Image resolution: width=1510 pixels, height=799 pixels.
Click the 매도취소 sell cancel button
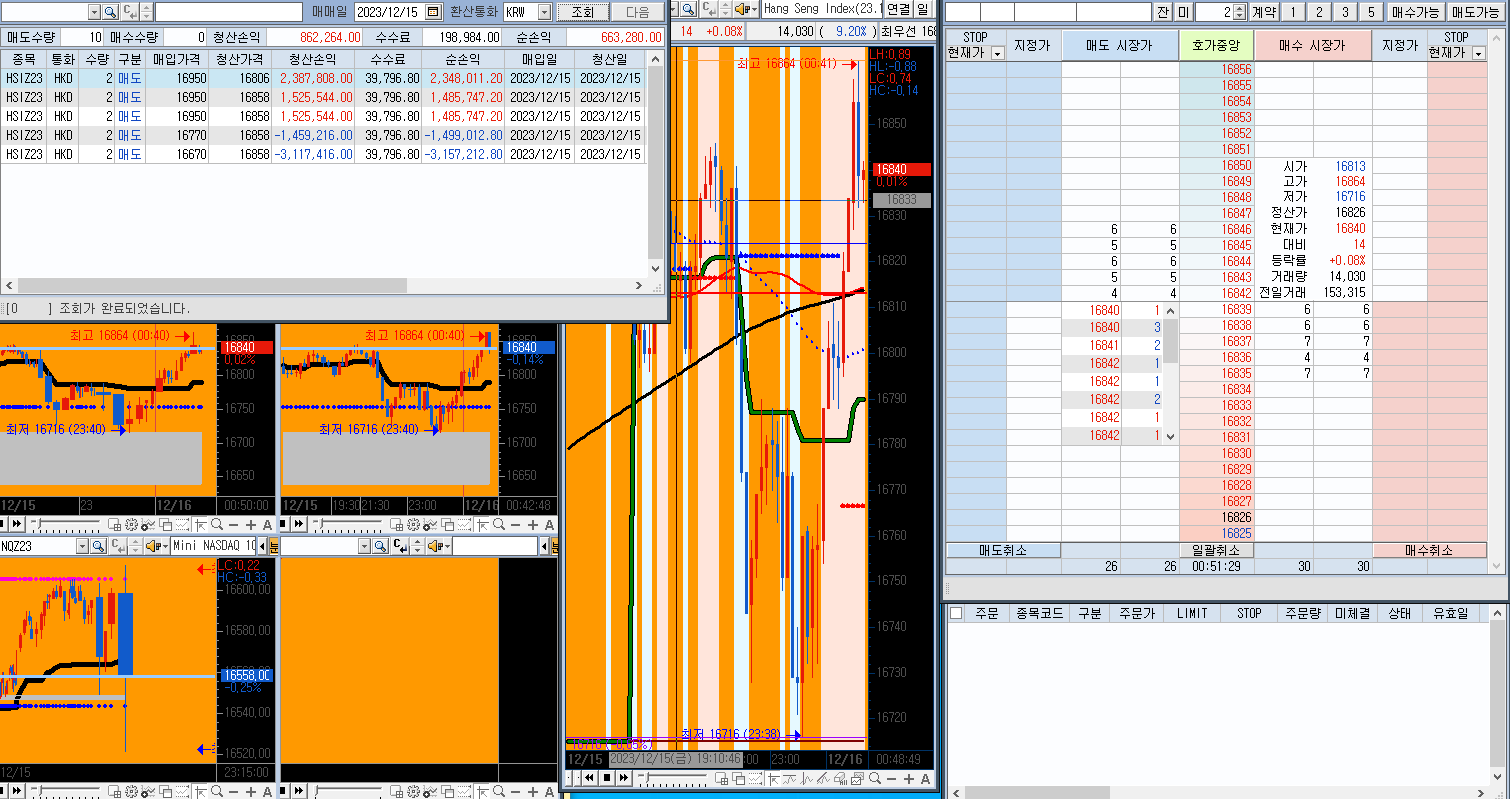pyautogui.click(x=1003, y=550)
